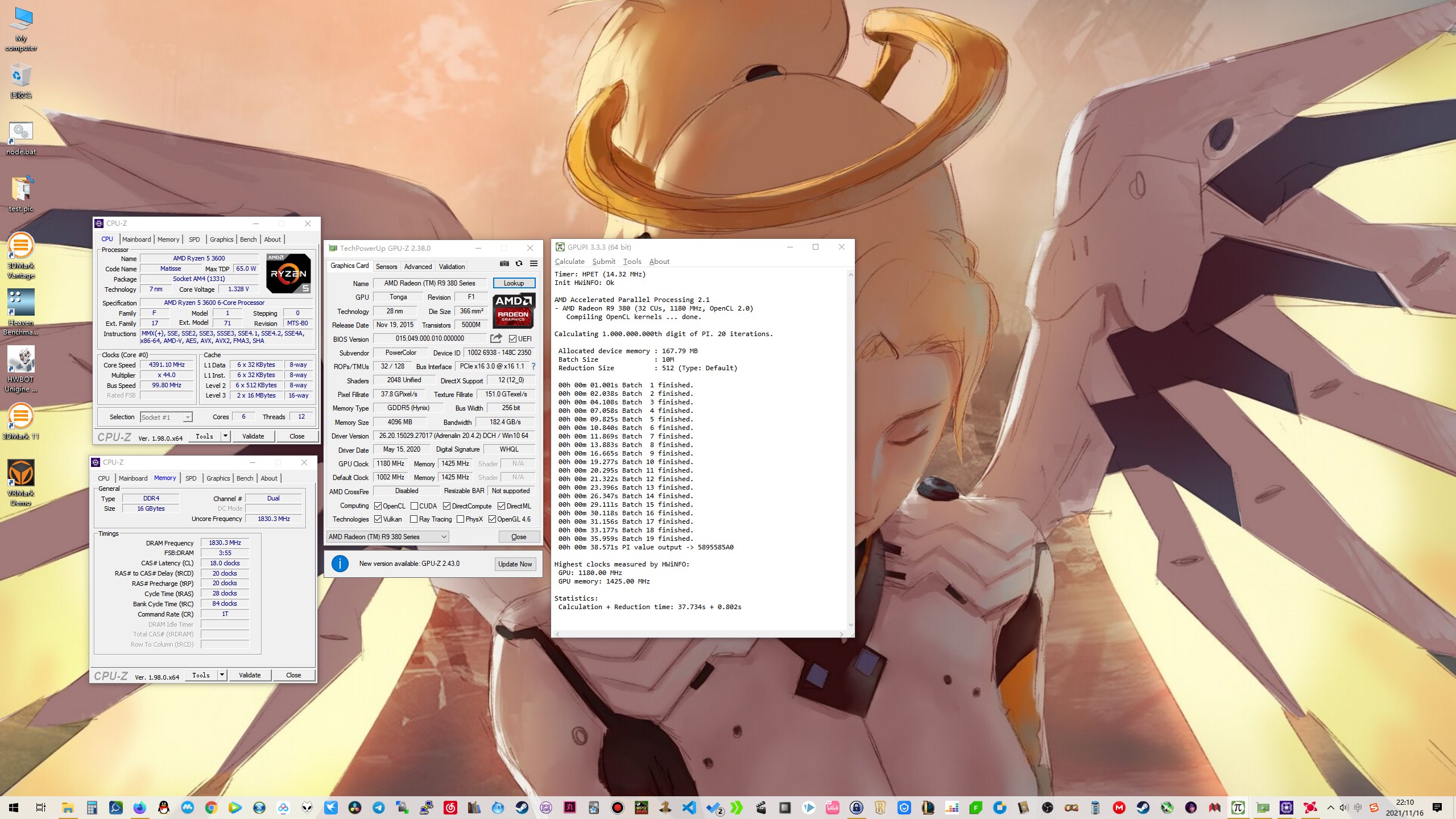The height and width of the screenshot is (819, 1456).
Task: Click the AMD Radeon logo in GPU-Z
Action: [x=513, y=310]
